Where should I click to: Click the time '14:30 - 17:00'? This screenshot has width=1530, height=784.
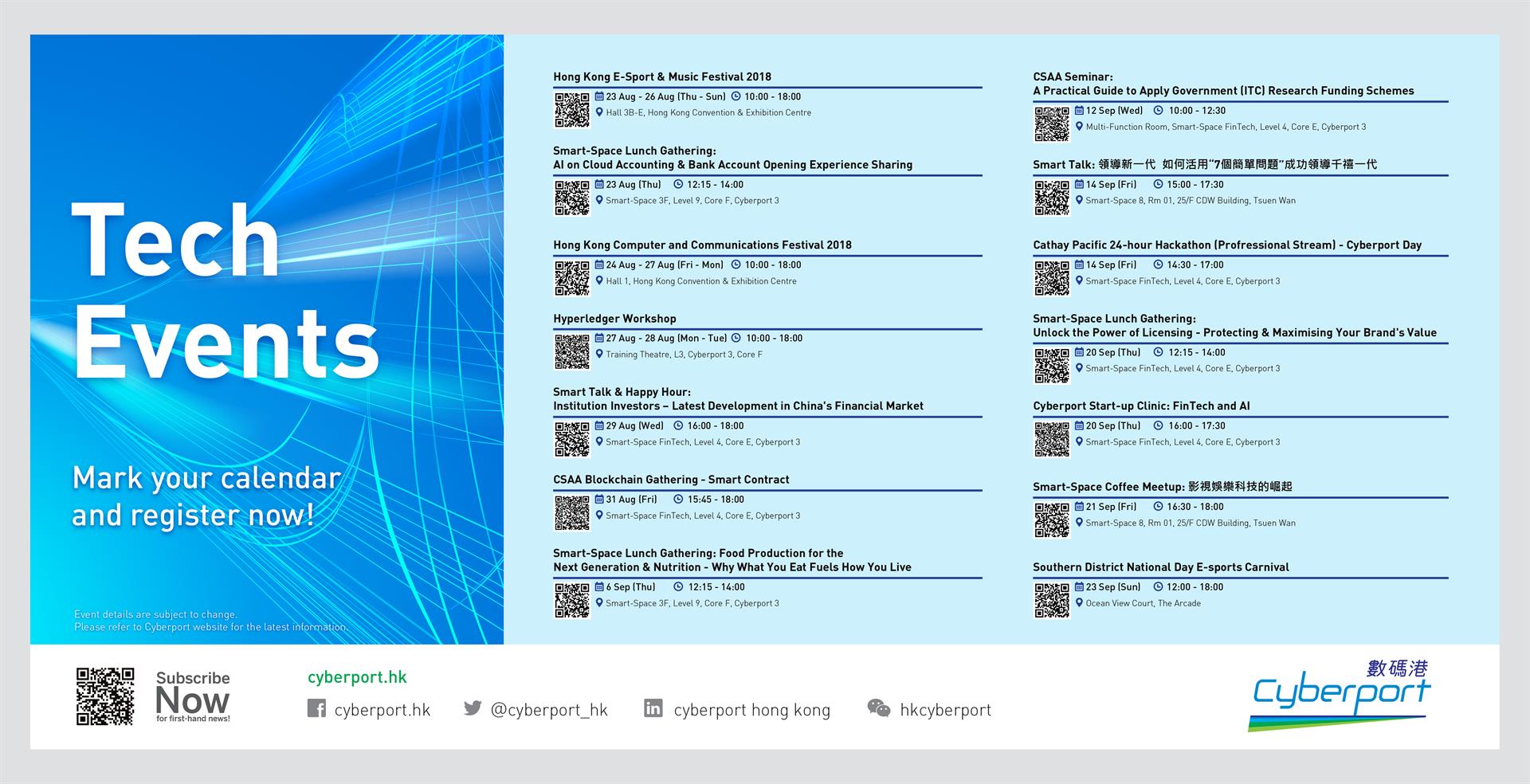[1195, 265]
